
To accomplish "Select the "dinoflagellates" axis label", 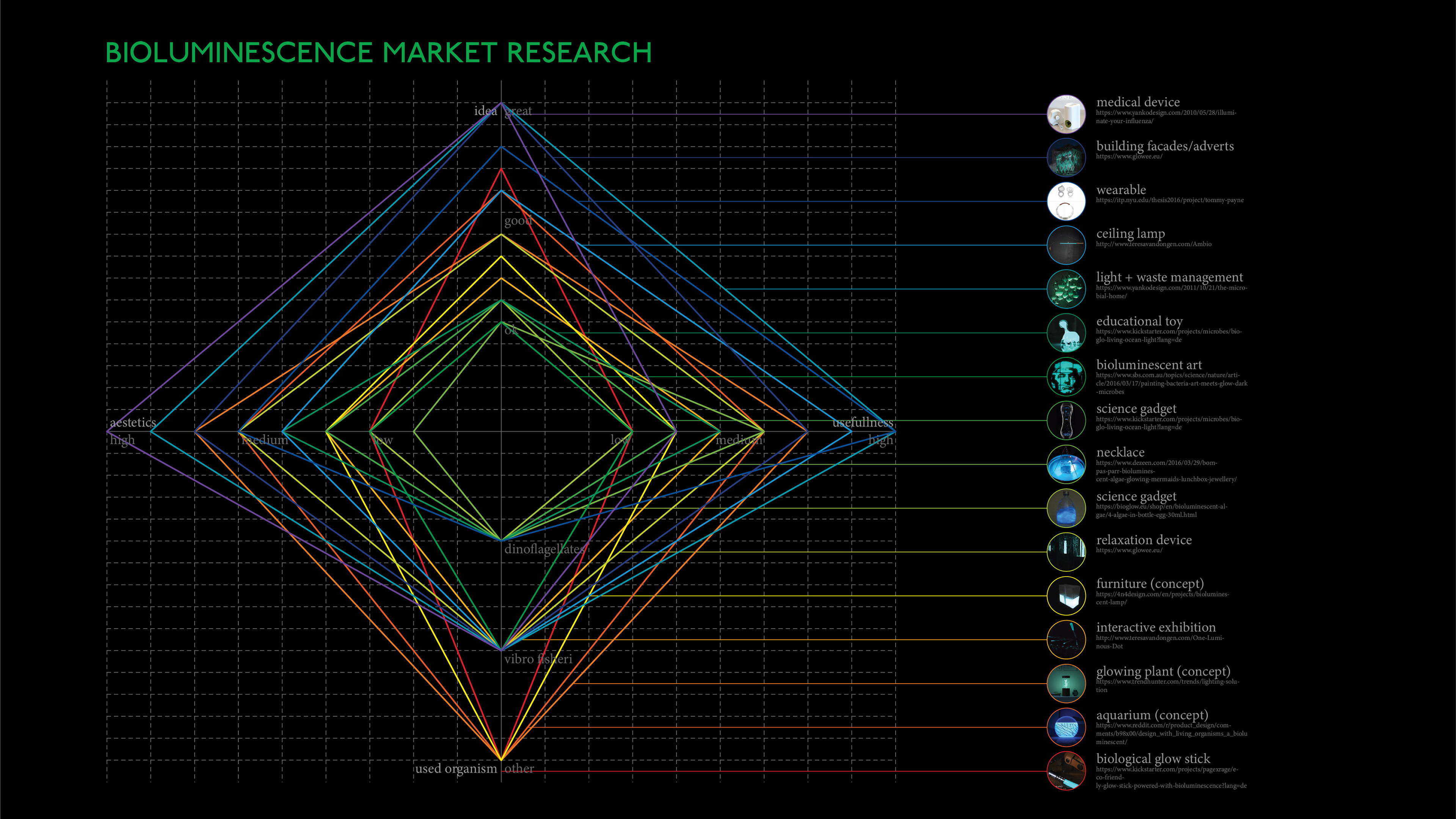I will (544, 549).
